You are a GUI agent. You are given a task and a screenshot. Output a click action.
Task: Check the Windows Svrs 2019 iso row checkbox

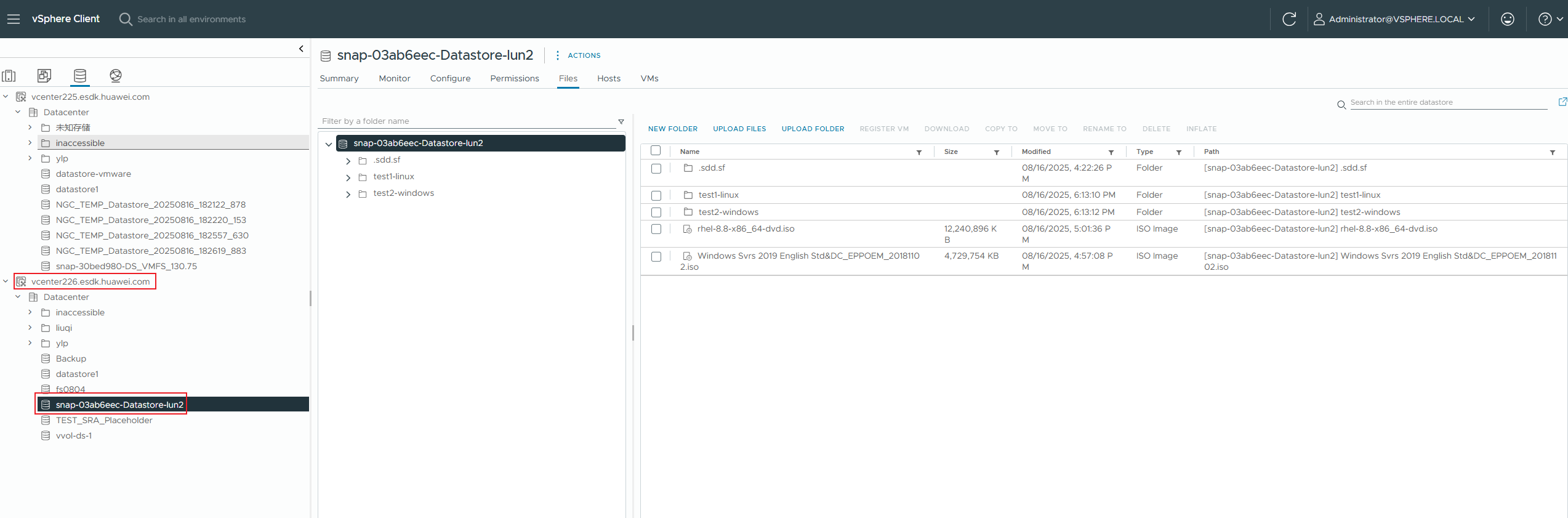coord(656,257)
